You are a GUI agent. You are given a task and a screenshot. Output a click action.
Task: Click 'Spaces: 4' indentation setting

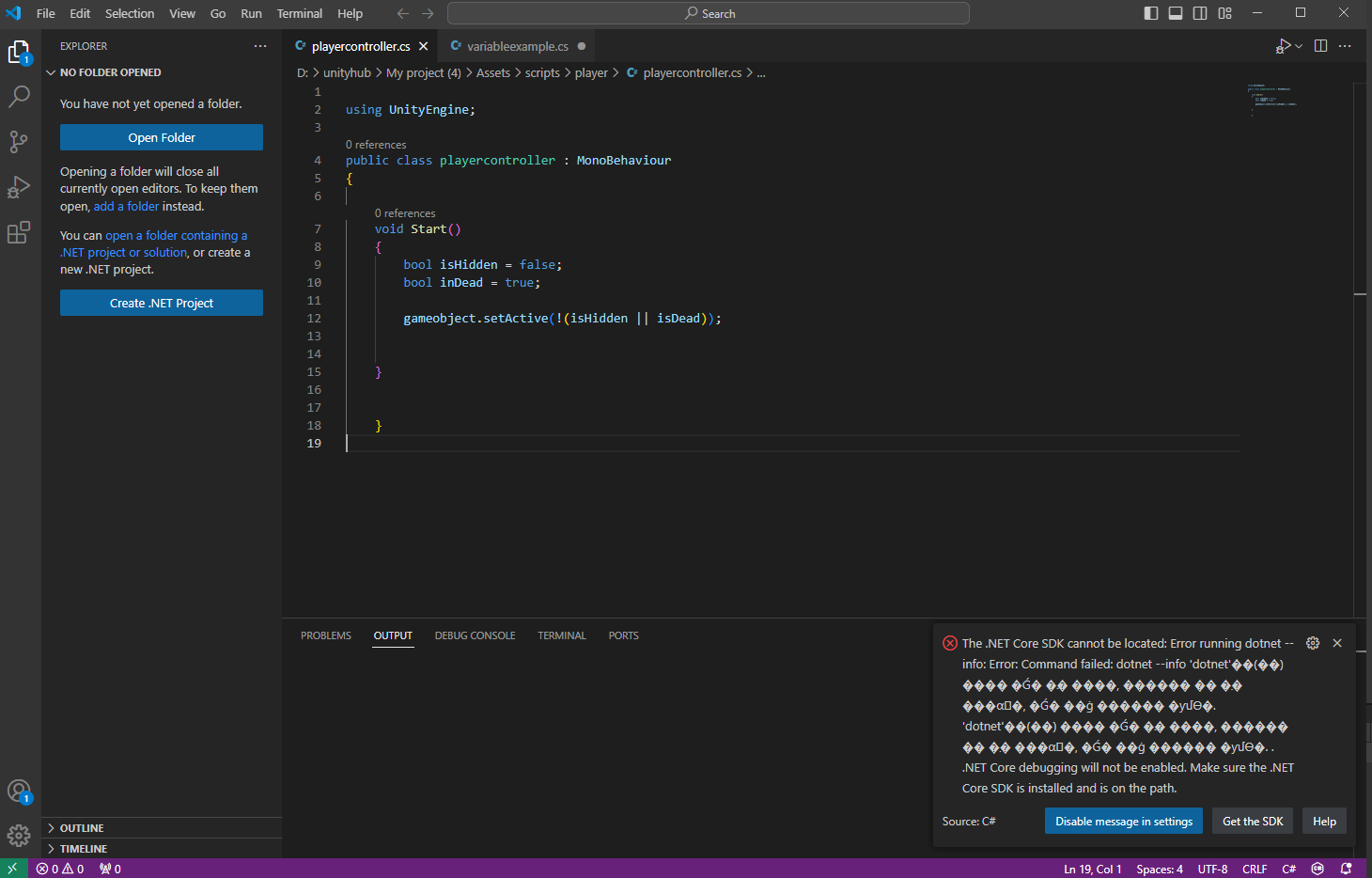pyautogui.click(x=1160, y=869)
